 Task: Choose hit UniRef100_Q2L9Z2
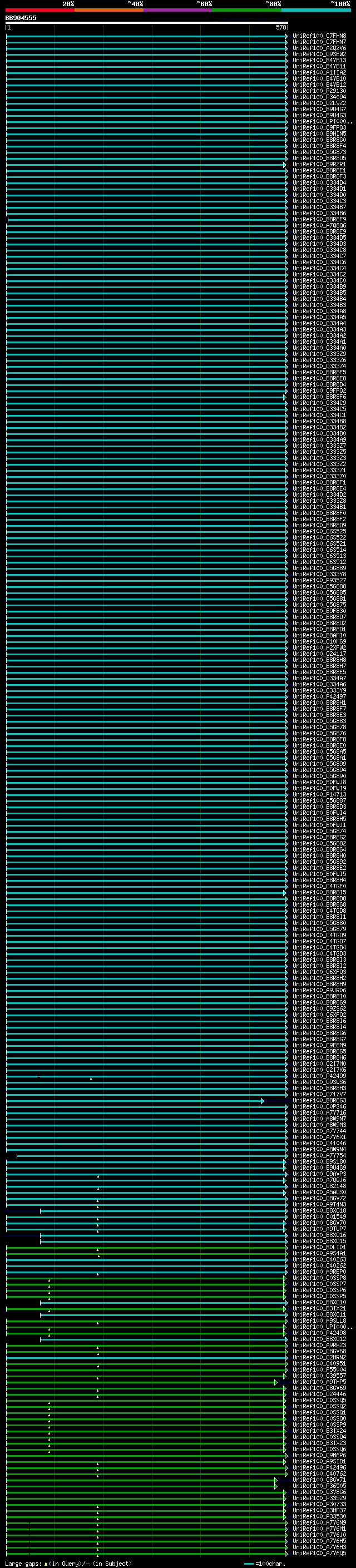click(319, 103)
